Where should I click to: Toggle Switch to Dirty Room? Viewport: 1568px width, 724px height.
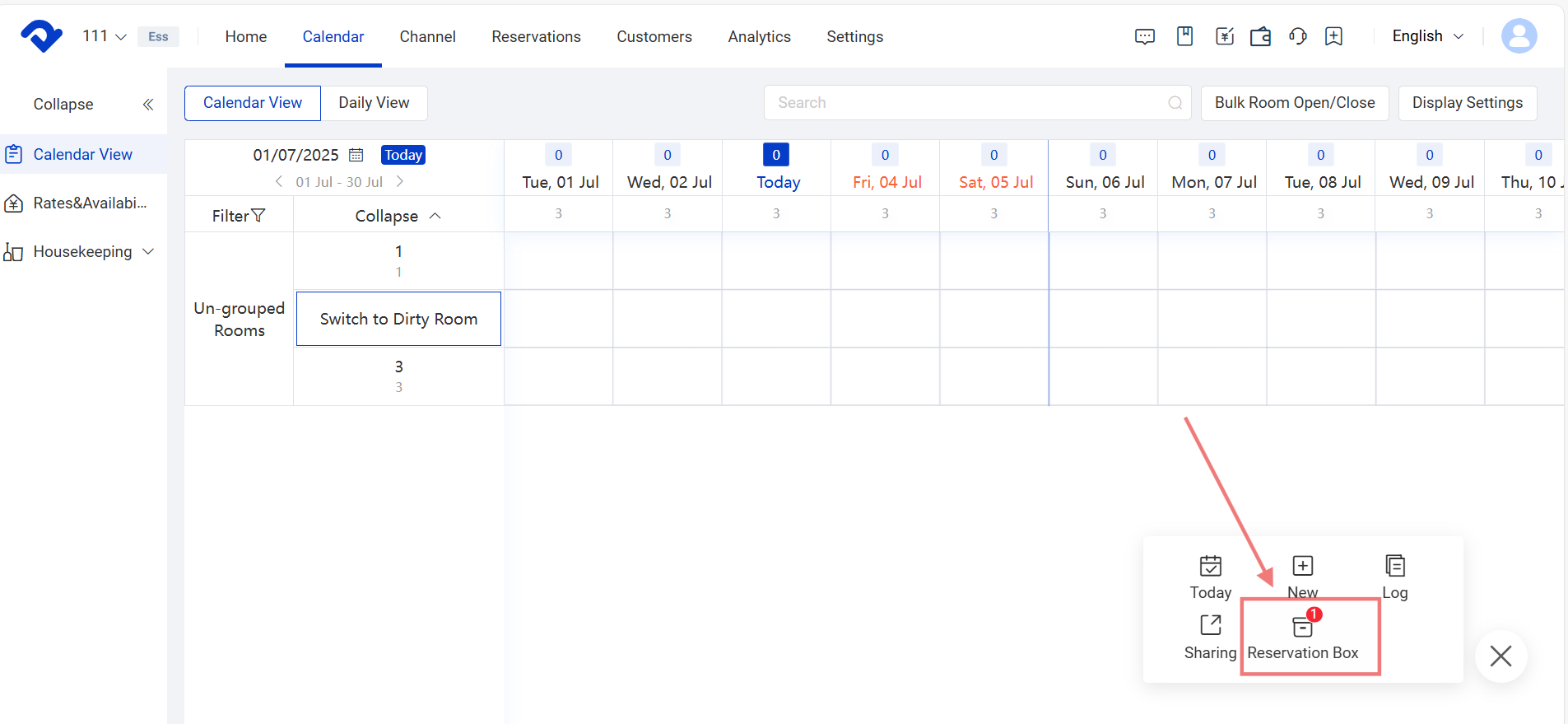click(398, 319)
